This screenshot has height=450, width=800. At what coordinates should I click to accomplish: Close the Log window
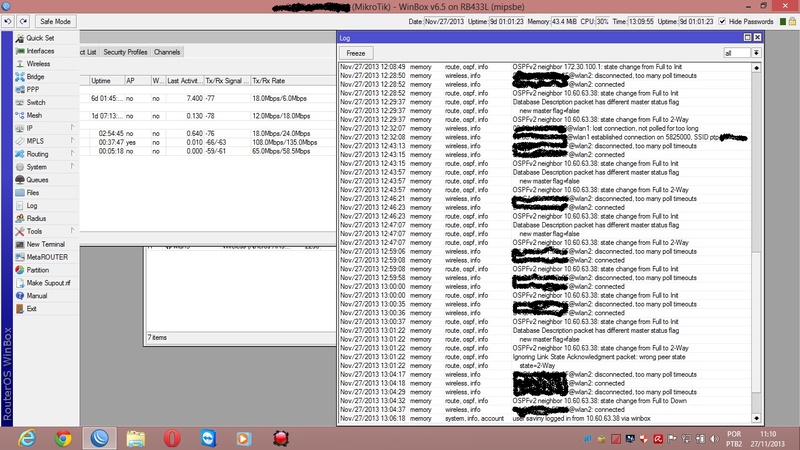[x=758, y=37]
